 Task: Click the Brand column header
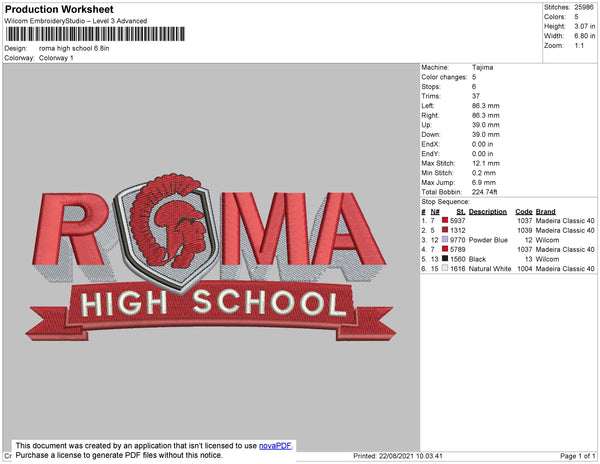(545, 212)
